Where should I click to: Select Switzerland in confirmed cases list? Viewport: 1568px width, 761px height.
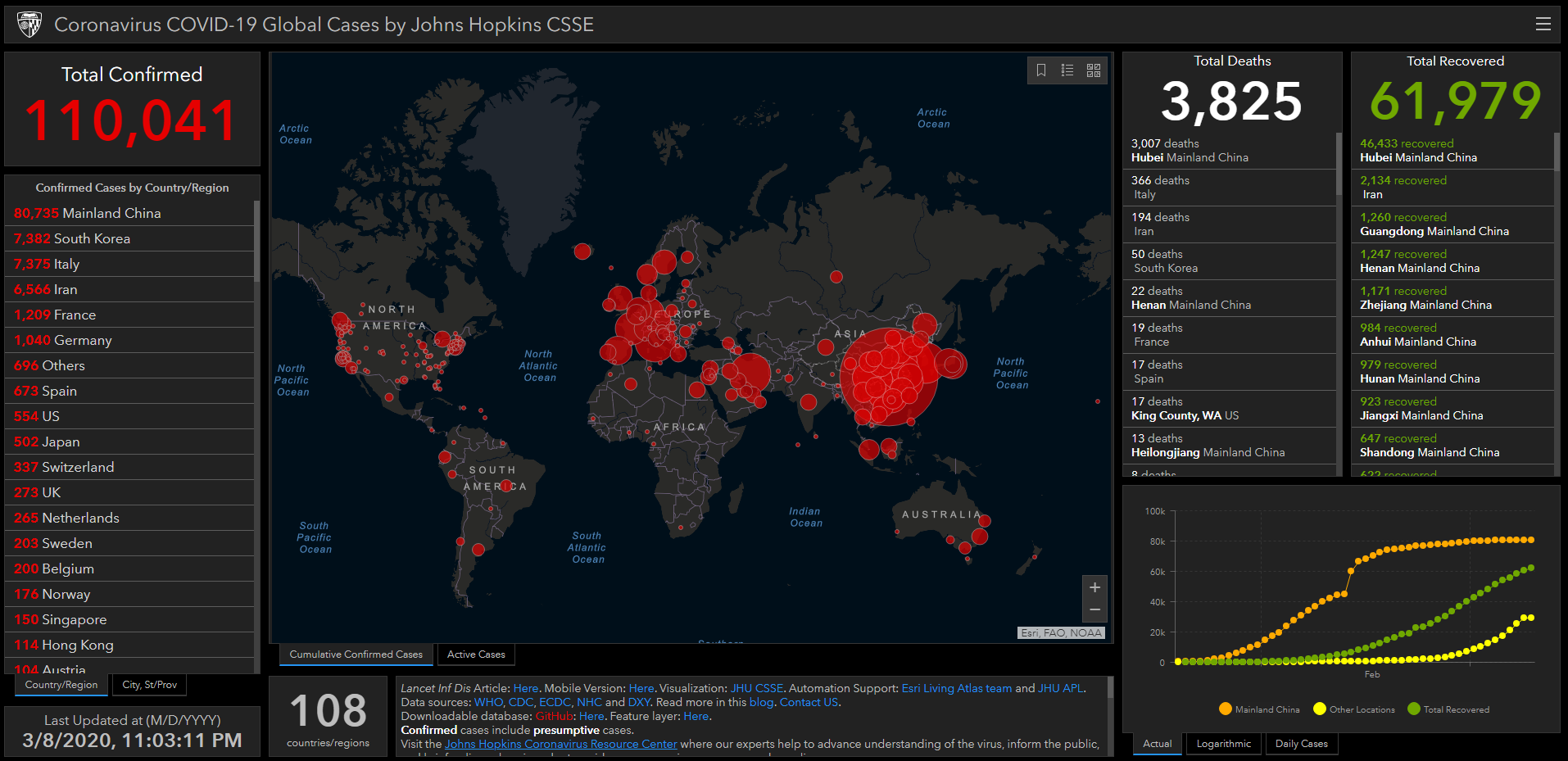click(x=131, y=467)
